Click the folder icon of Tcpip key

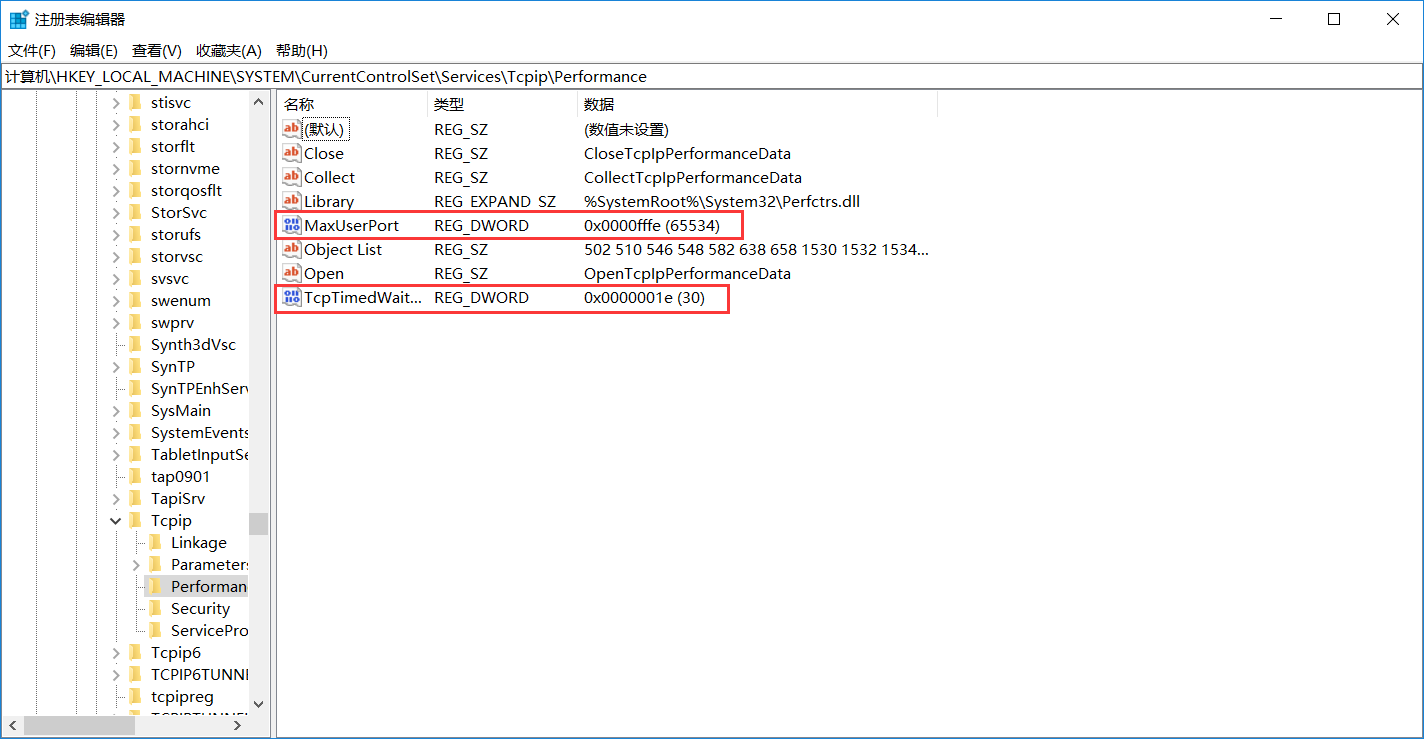[135, 520]
